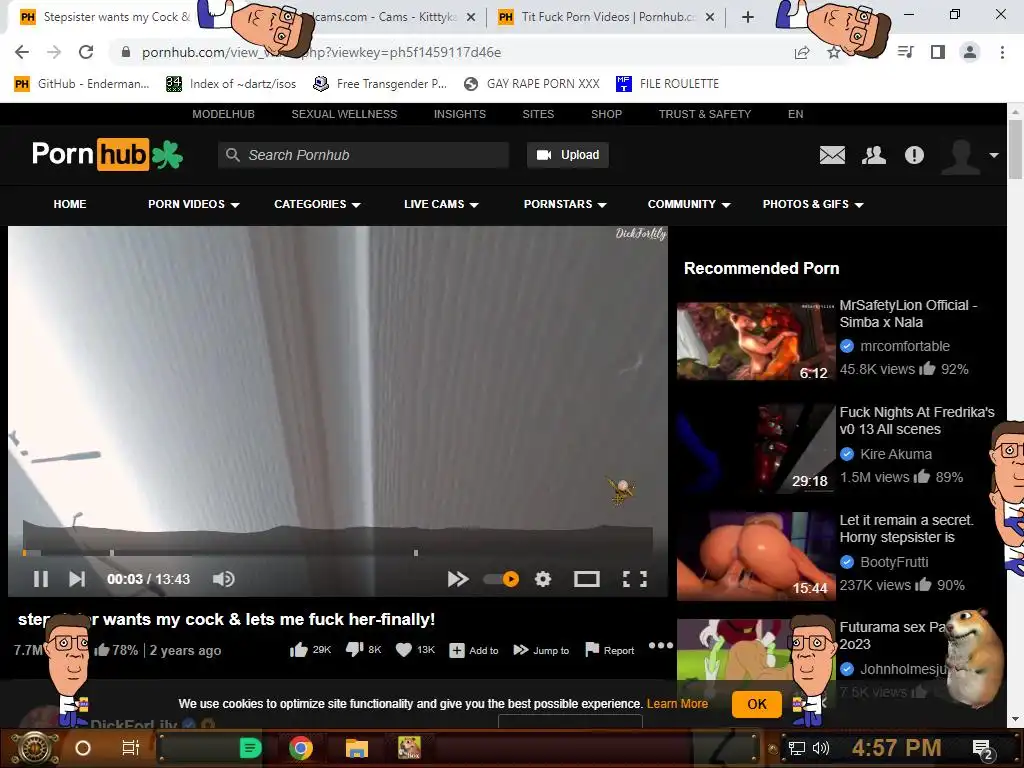Open Task View on the taskbar
Image resolution: width=1024 pixels, height=768 pixels.
click(131, 748)
